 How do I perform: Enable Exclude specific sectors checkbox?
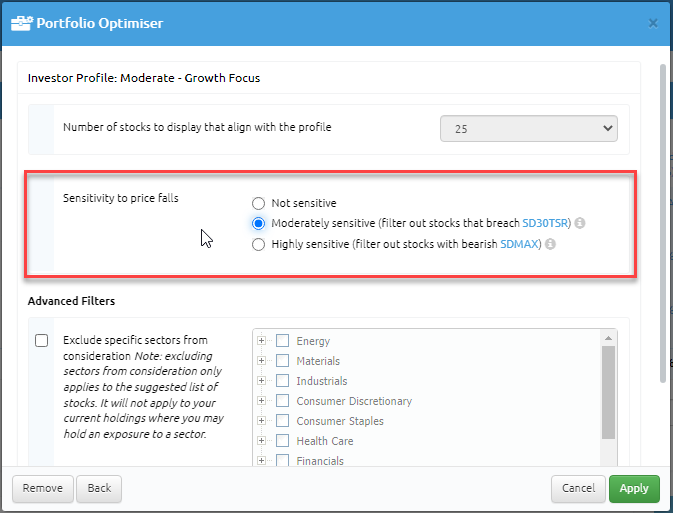pos(42,340)
